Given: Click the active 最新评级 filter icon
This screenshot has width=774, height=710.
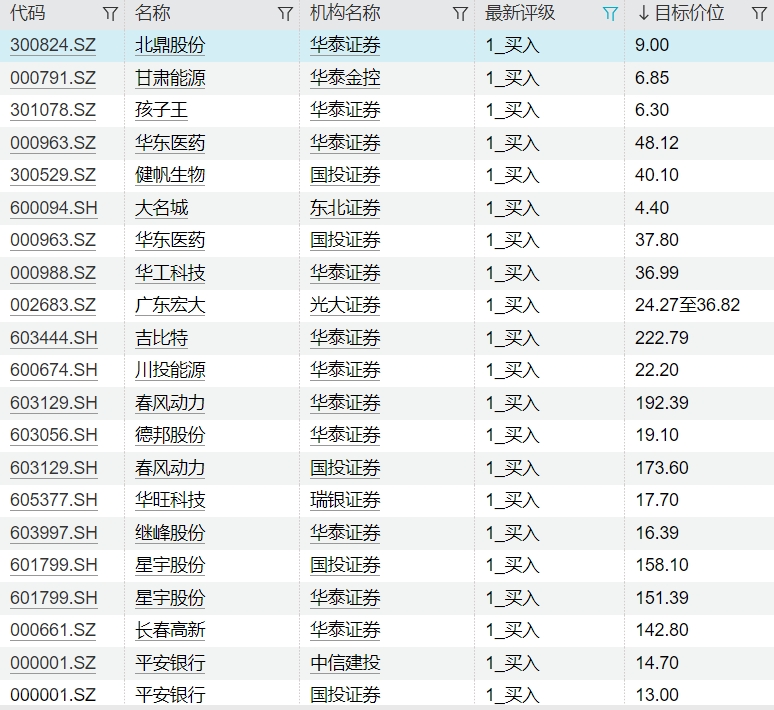Looking at the screenshot, I should click(x=610, y=14).
